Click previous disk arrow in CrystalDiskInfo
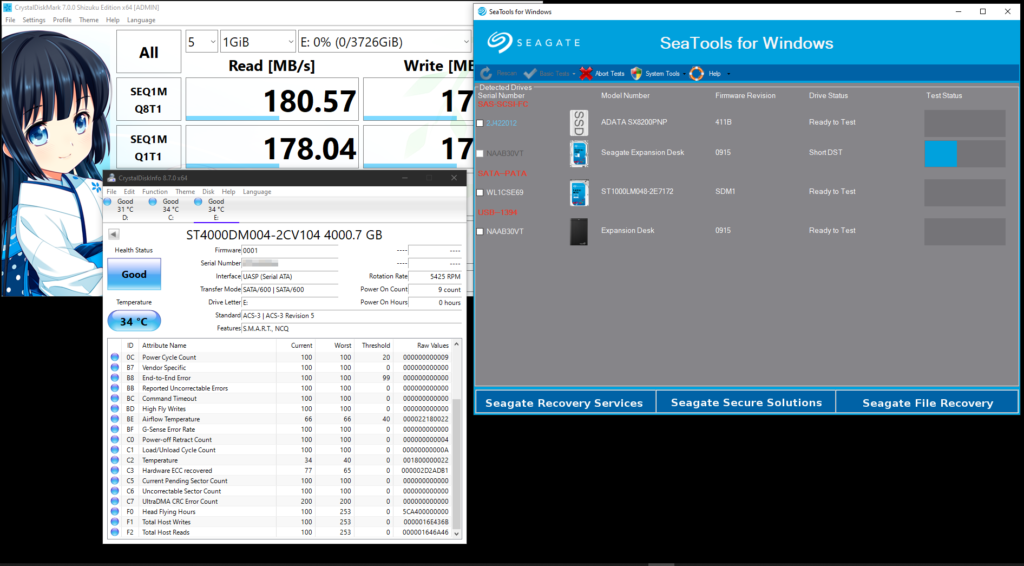1024x566 pixels. 114,234
